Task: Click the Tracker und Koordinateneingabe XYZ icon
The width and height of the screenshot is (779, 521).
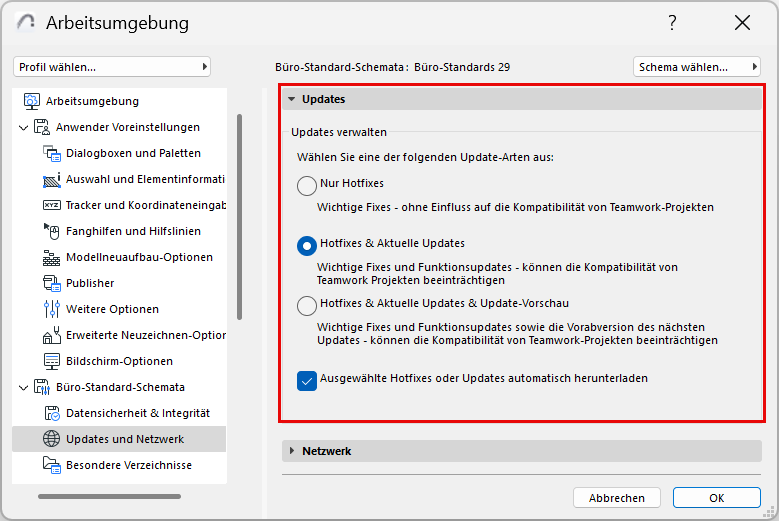Action: pos(52,205)
